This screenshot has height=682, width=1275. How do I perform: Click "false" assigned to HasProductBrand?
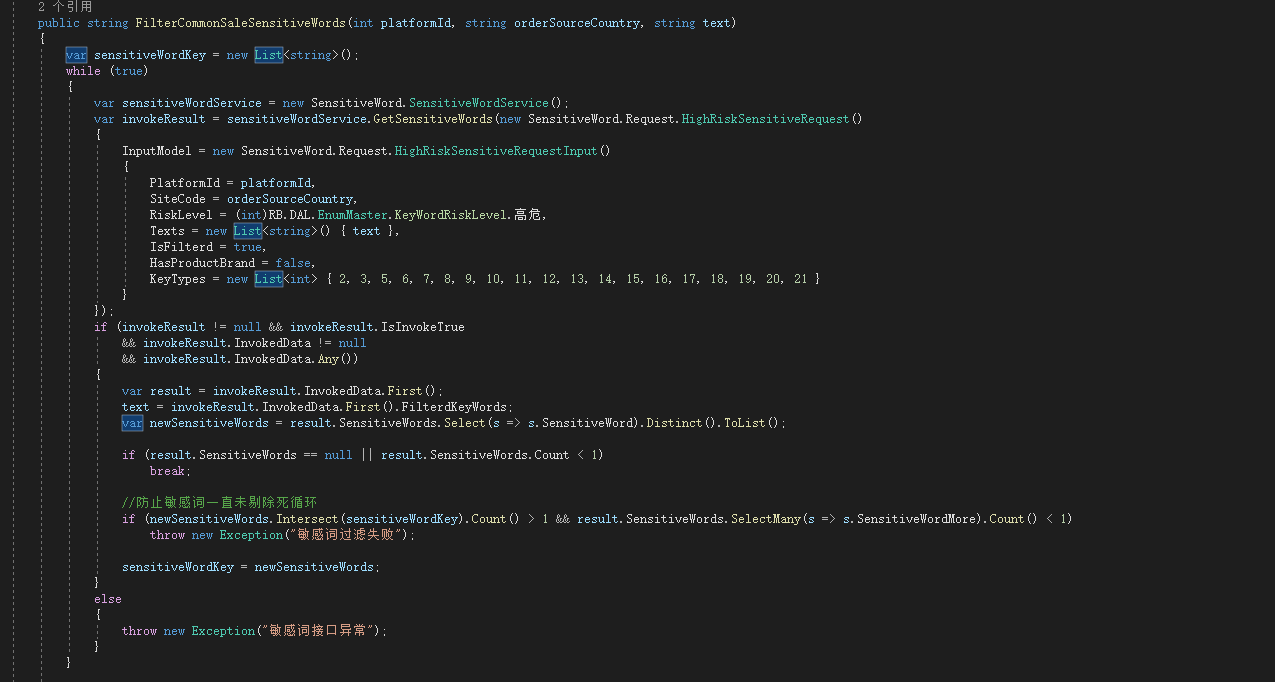[x=293, y=263]
